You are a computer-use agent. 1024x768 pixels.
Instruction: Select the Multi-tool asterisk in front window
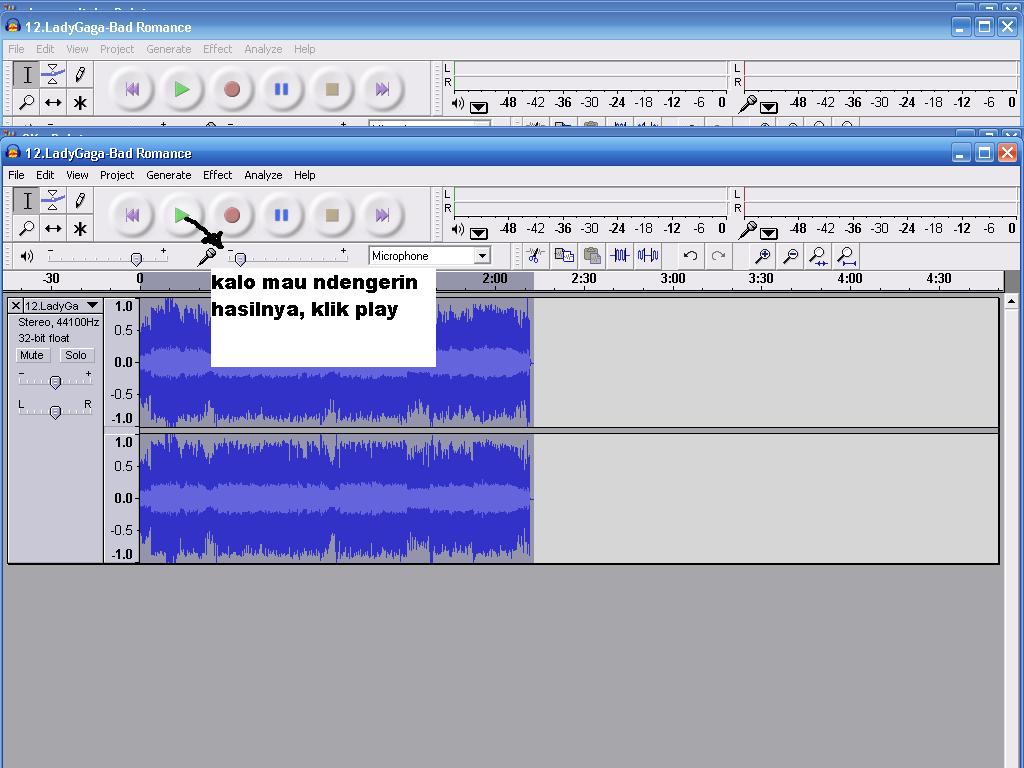pyautogui.click(x=80, y=229)
